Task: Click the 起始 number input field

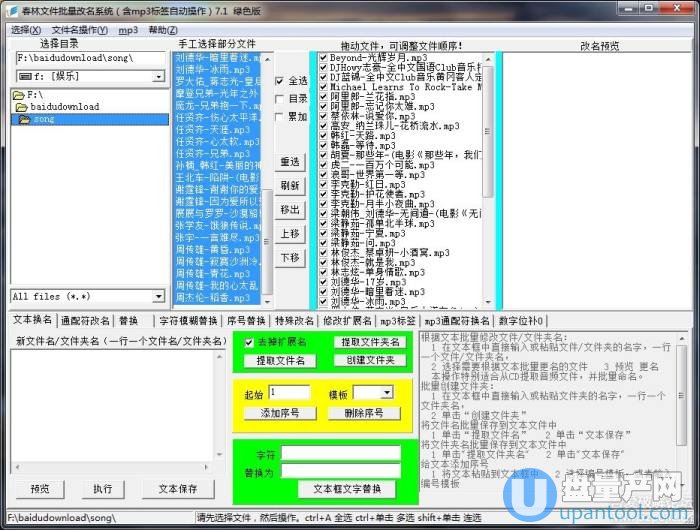Action: click(289, 392)
